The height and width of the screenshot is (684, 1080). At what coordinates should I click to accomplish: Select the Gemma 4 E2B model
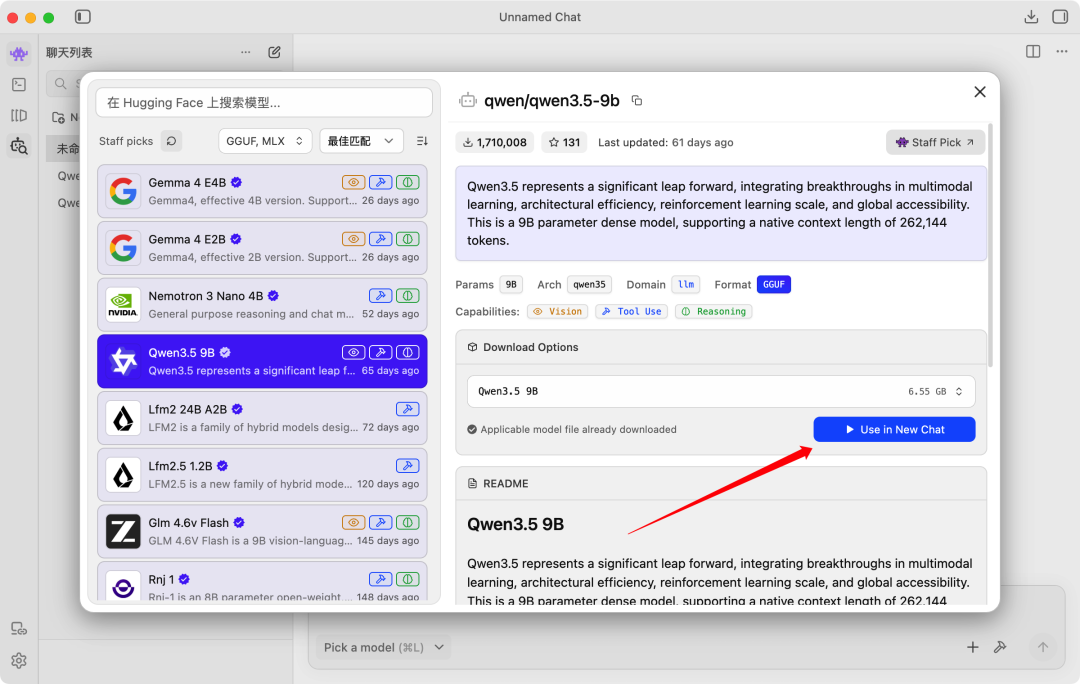(x=262, y=248)
